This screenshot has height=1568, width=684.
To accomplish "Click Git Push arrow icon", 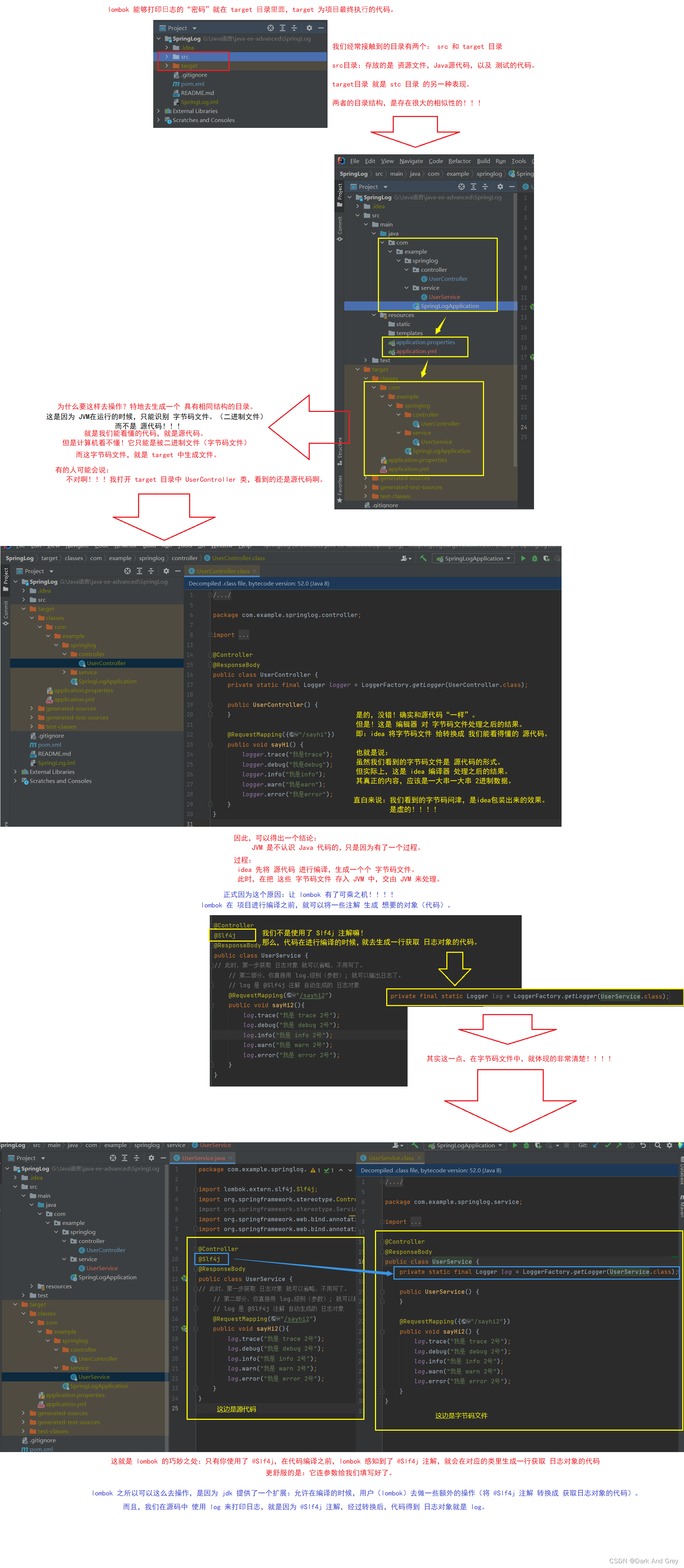I will click(x=619, y=1145).
